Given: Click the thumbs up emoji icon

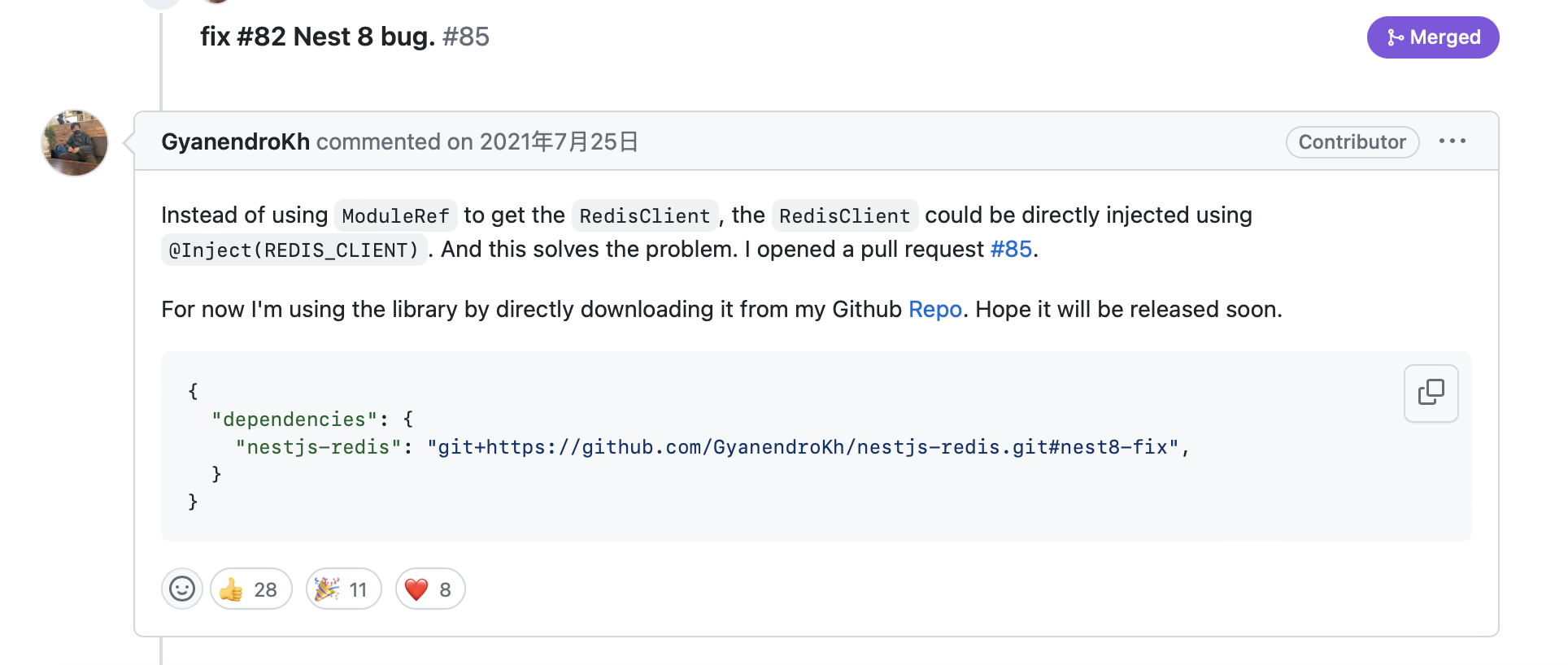Looking at the screenshot, I should pyautogui.click(x=231, y=589).
